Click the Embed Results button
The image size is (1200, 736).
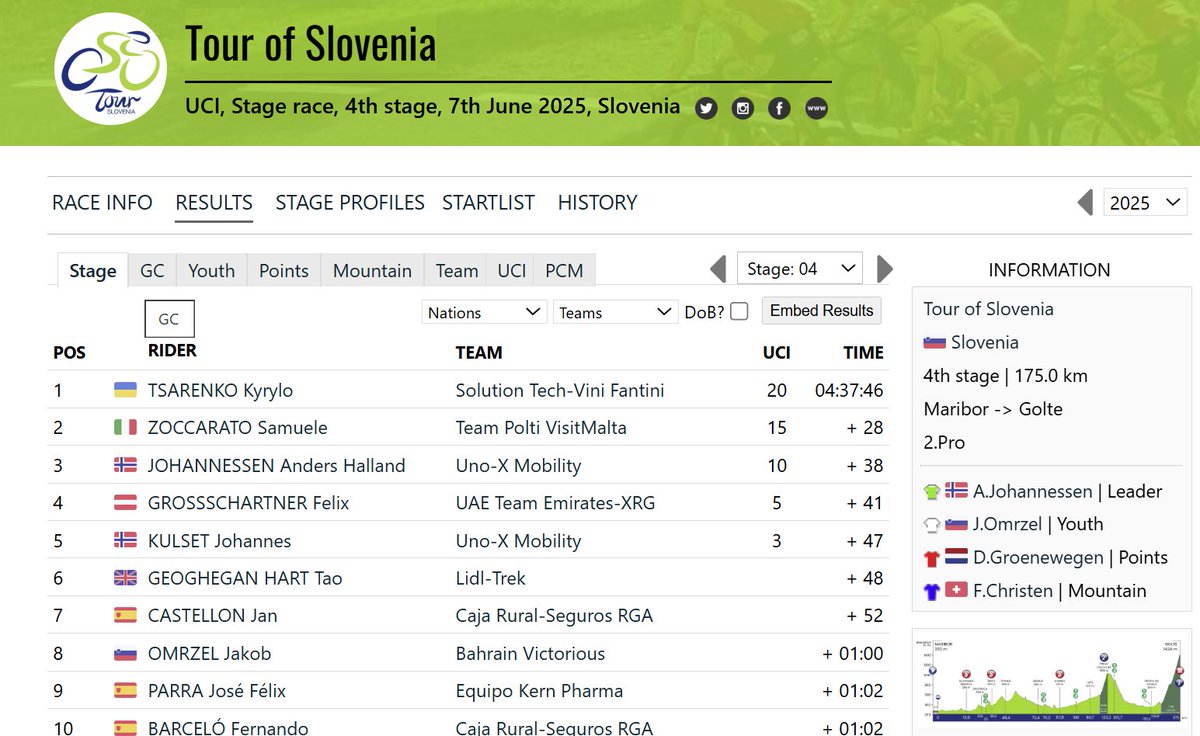(822, 311)
